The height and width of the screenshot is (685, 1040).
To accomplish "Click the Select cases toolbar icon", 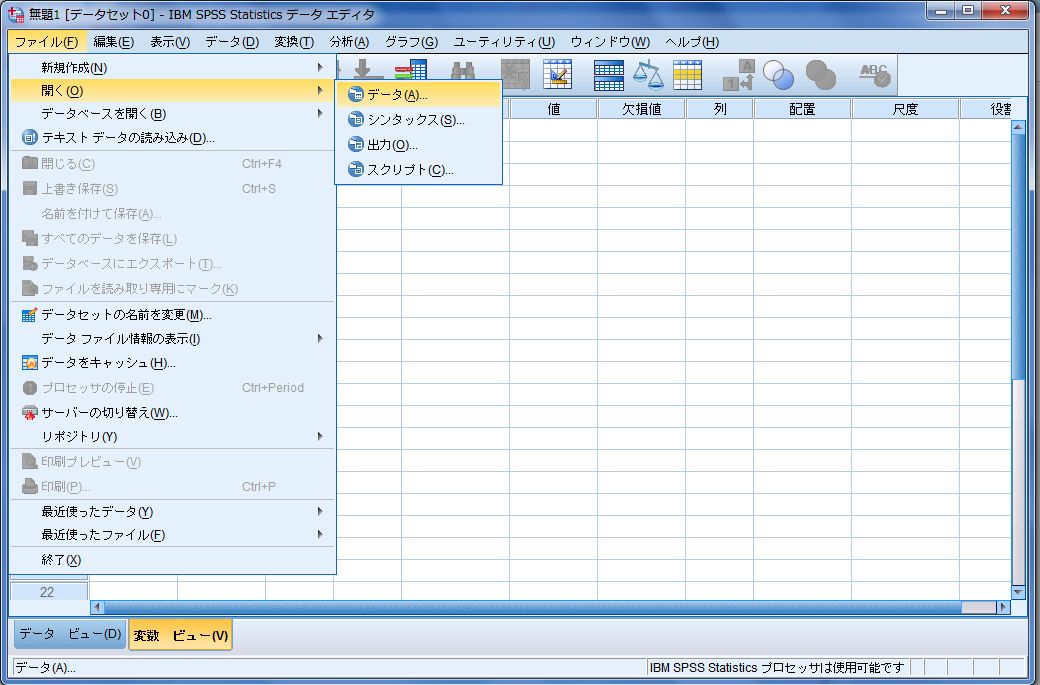I will pyautogui.click(x=687, y=74).
